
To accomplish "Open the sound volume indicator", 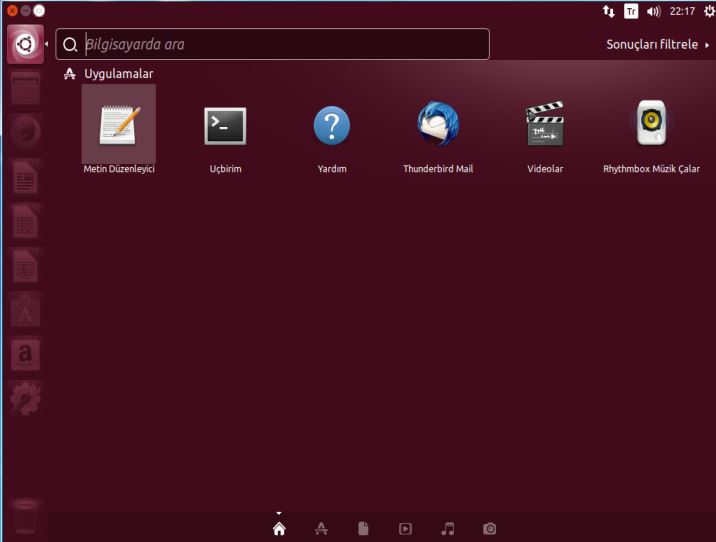I will pos(653,11).
